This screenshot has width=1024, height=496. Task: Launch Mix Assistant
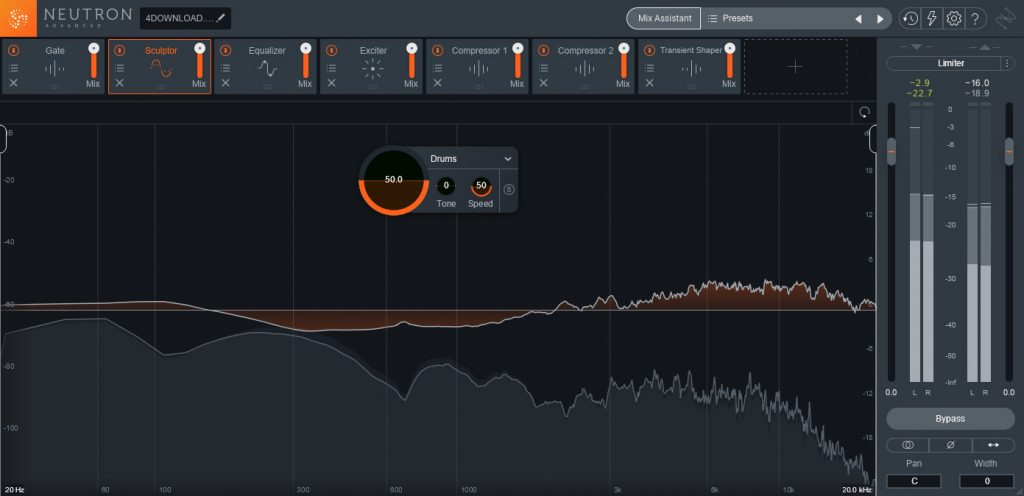[x=664, y=18]
